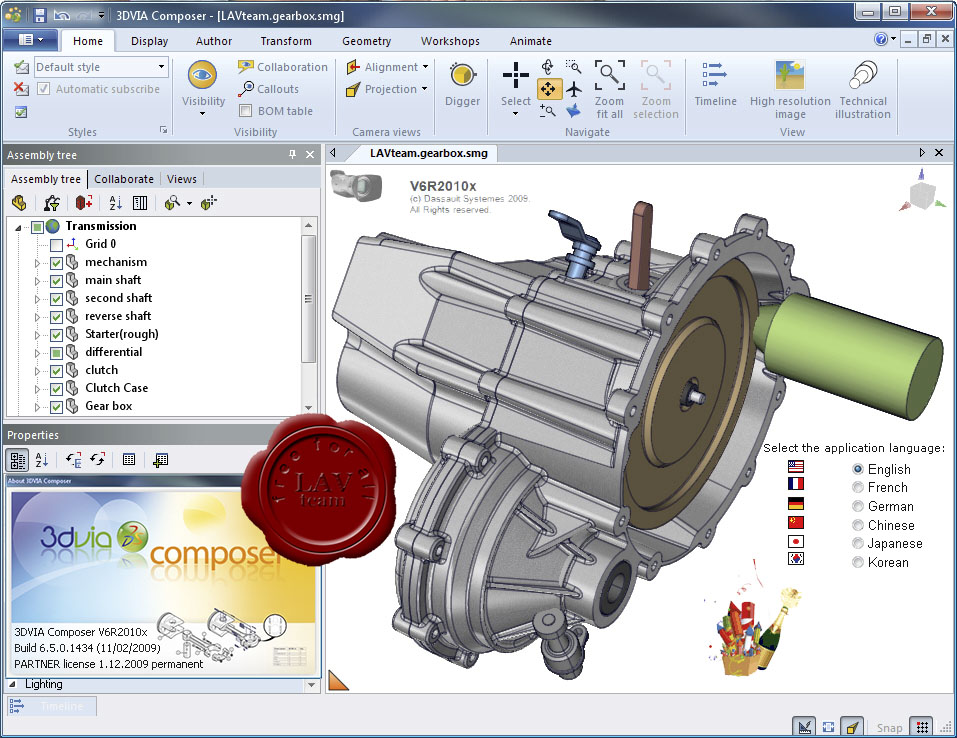Activate the highlighted Pan navigation mode
Image resolution: width=957 pixels, height=738 pixels.
[x=548, y=89]
